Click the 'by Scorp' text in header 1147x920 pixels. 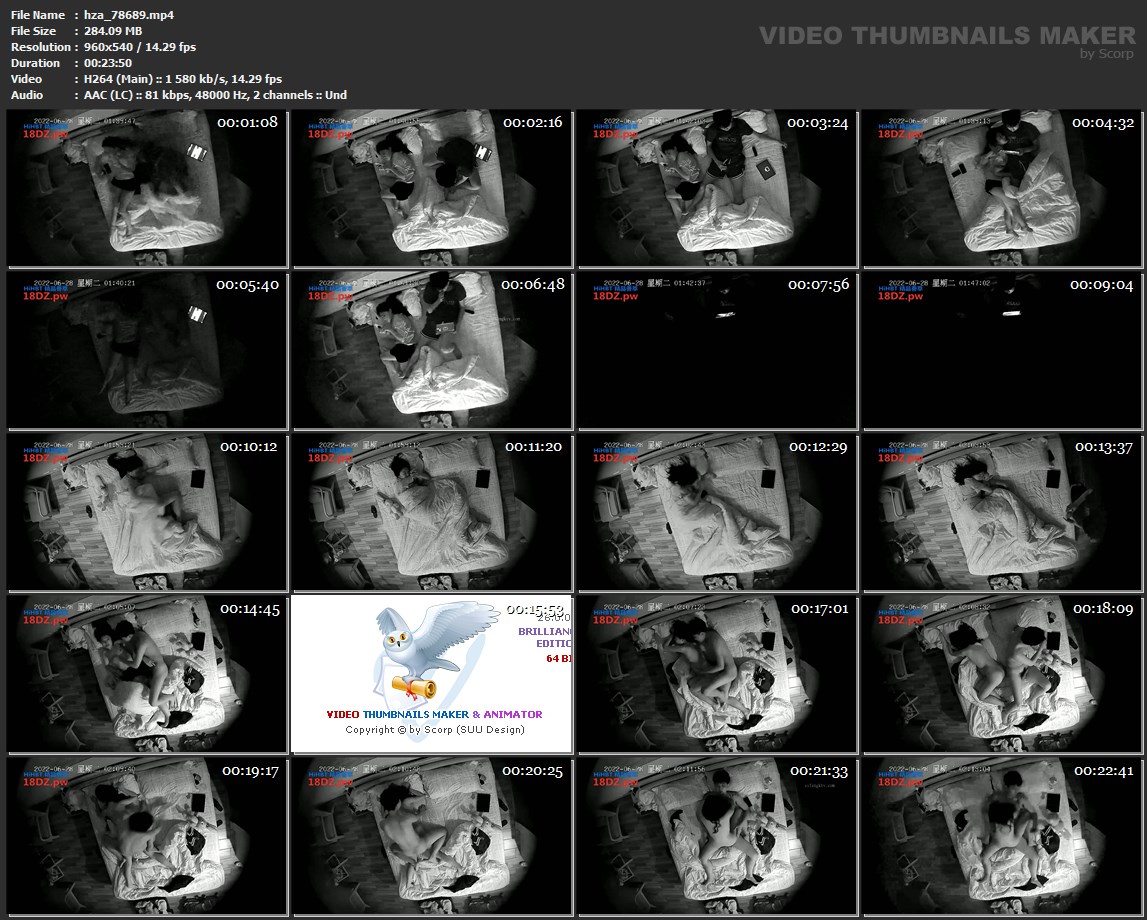pos(1107,54)
